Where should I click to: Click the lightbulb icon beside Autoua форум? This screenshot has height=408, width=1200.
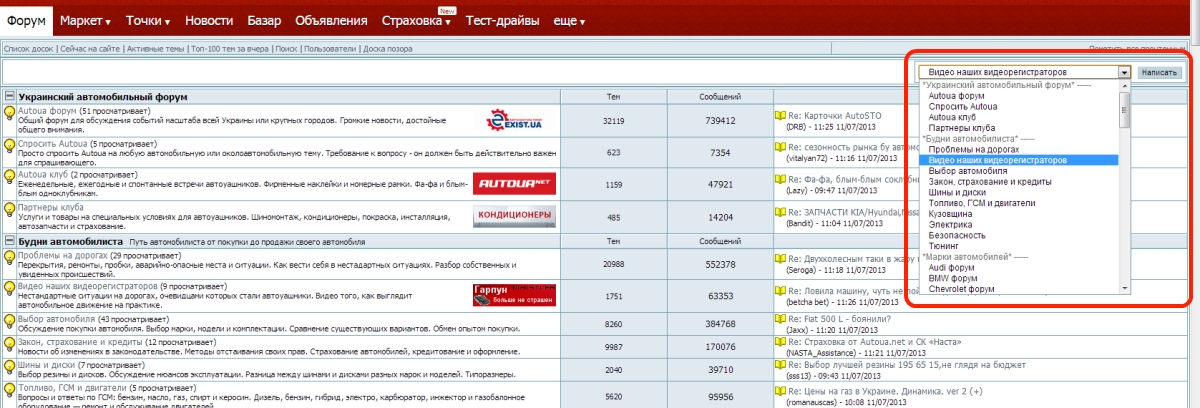click(10, 113)
